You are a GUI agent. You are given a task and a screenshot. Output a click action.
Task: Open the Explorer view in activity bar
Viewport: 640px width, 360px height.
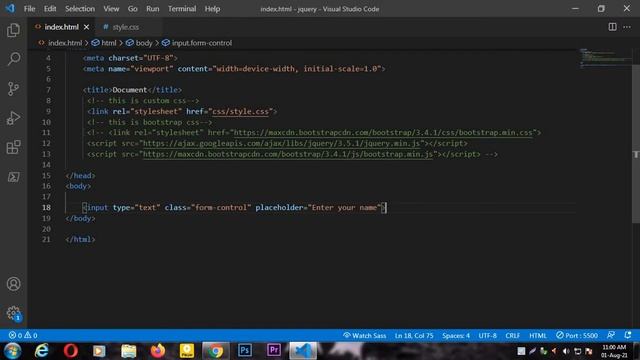[x=13, y=30]
